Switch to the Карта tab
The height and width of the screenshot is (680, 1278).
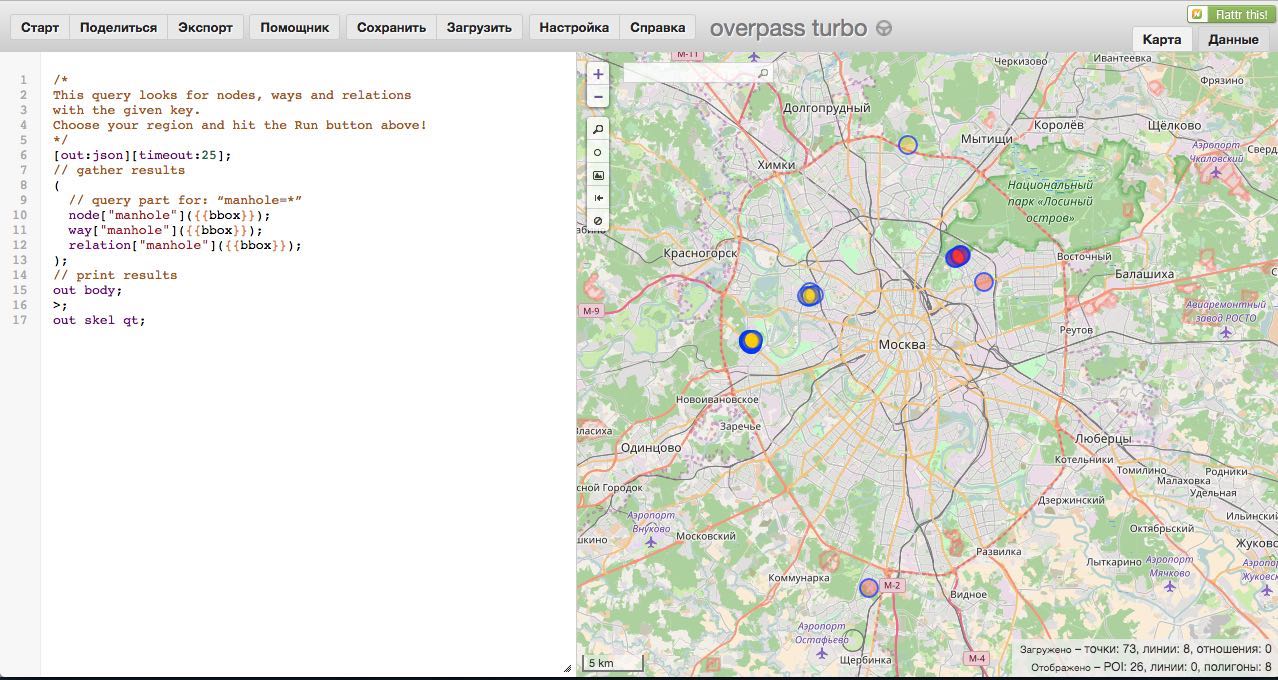[1162, 39]
